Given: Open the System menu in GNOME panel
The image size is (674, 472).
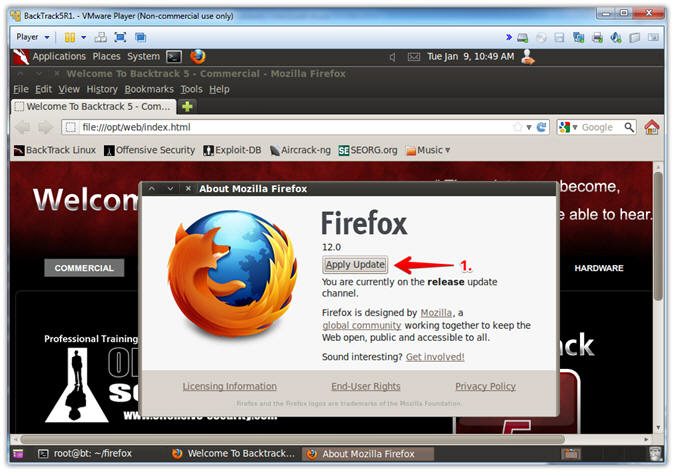Looking at the screenshot, I should point(143,57).
